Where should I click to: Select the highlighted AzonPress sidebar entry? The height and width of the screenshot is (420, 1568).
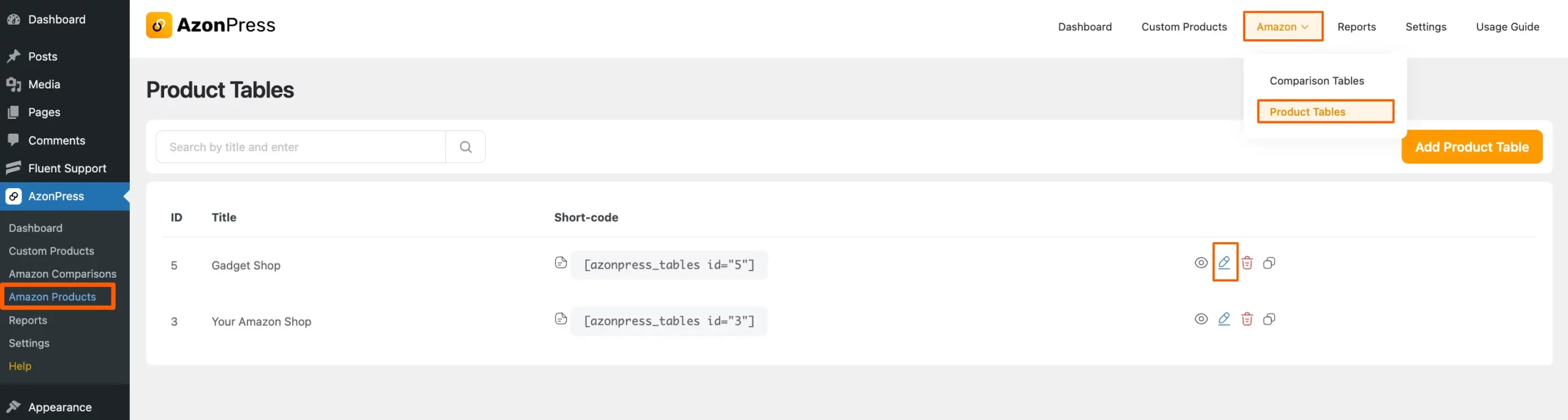point(56,196)
